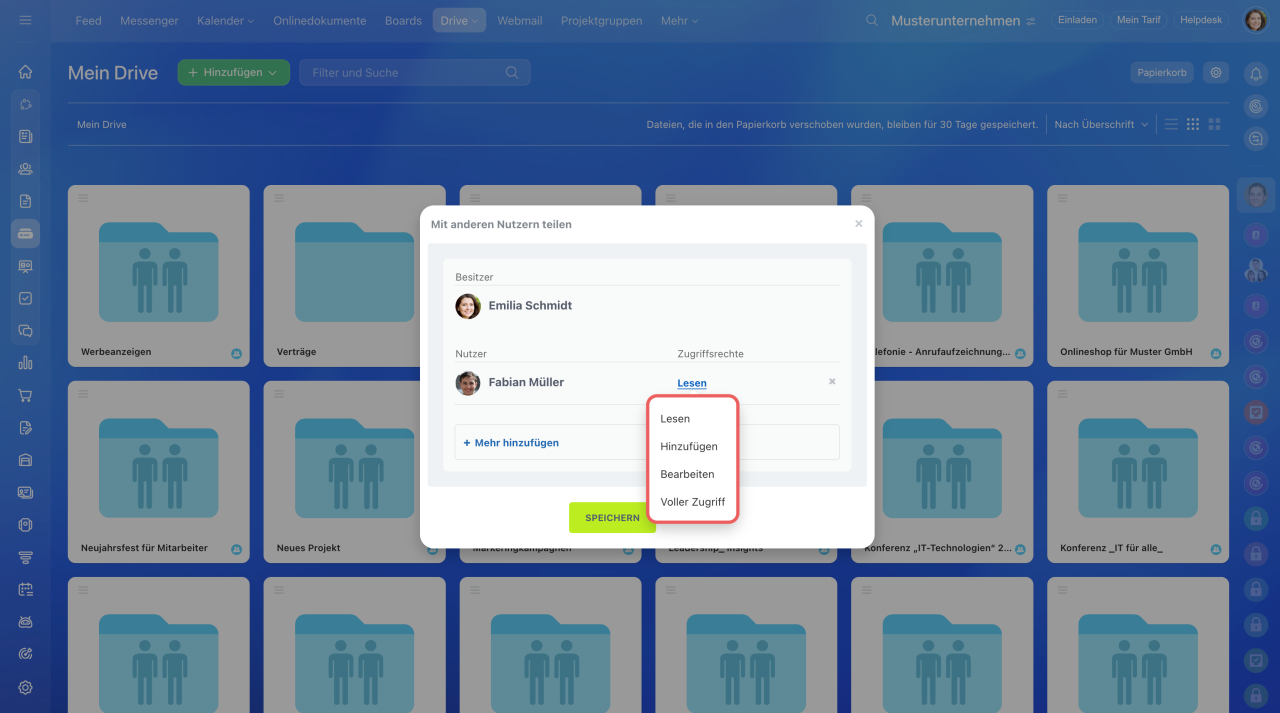Click the search magnifier in the filter field
This screenshot has height=713, width=1280.
(512, 72)
